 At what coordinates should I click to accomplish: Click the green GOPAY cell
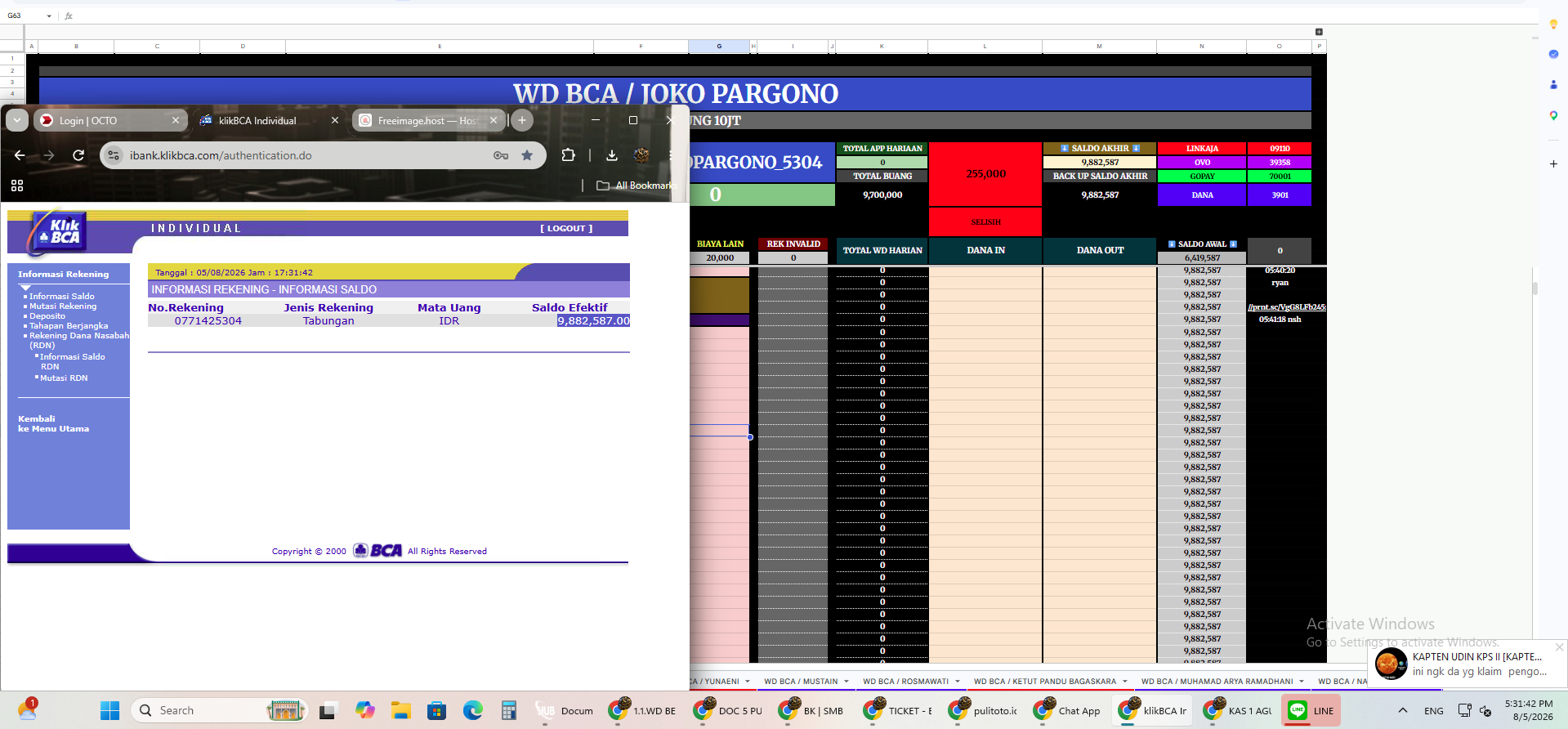pyautogui.click(x=1202, y=176)
